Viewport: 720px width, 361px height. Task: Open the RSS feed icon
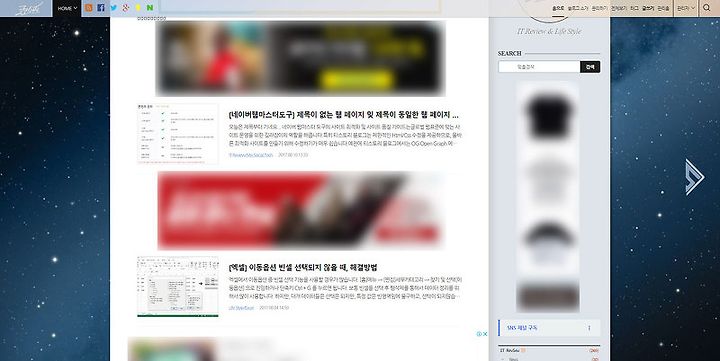(x=89, y=8)
